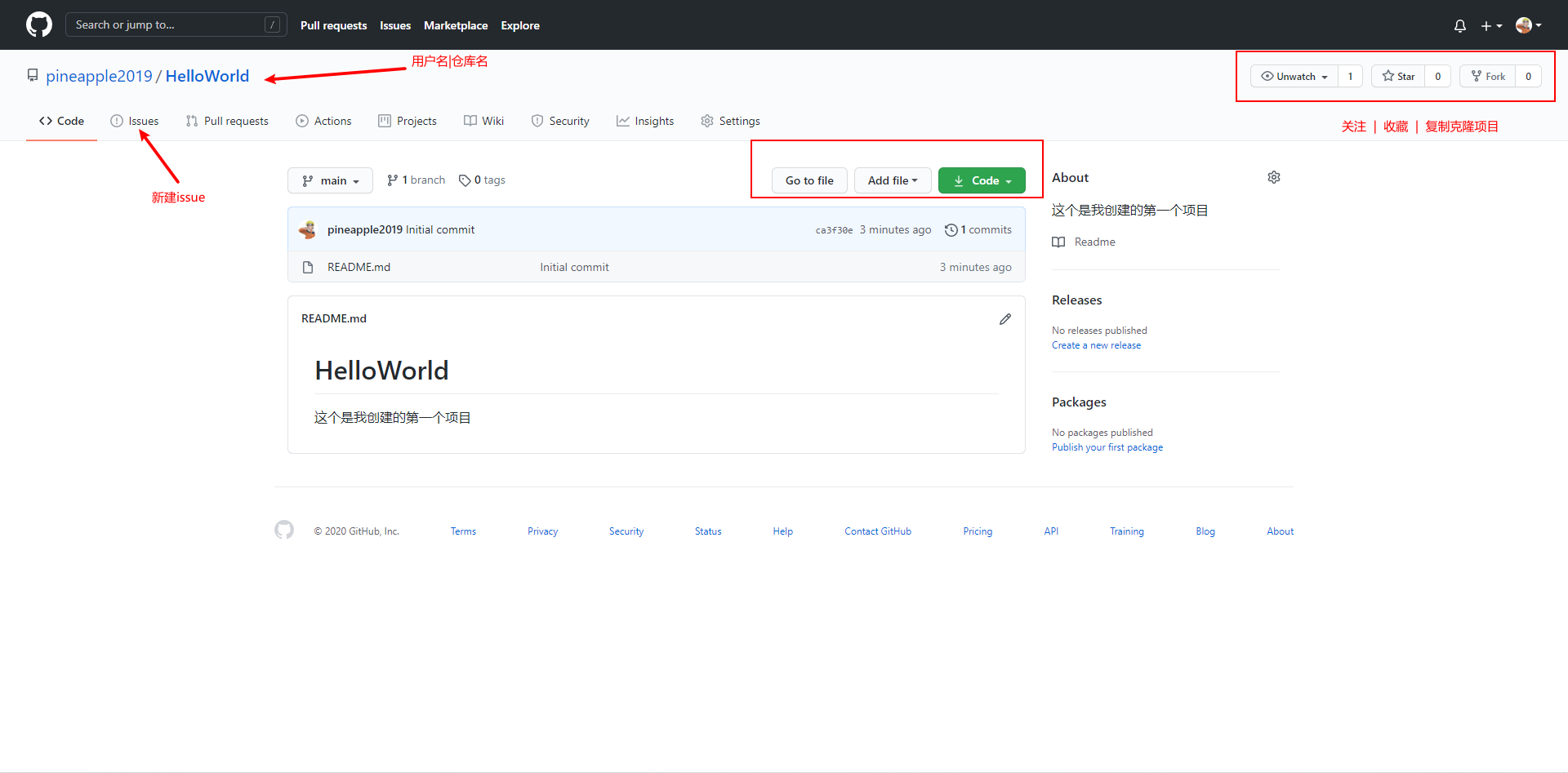The height and width of the screenshot is (773, 1568).
Task: Star this repository
Action: point(1398,76)
